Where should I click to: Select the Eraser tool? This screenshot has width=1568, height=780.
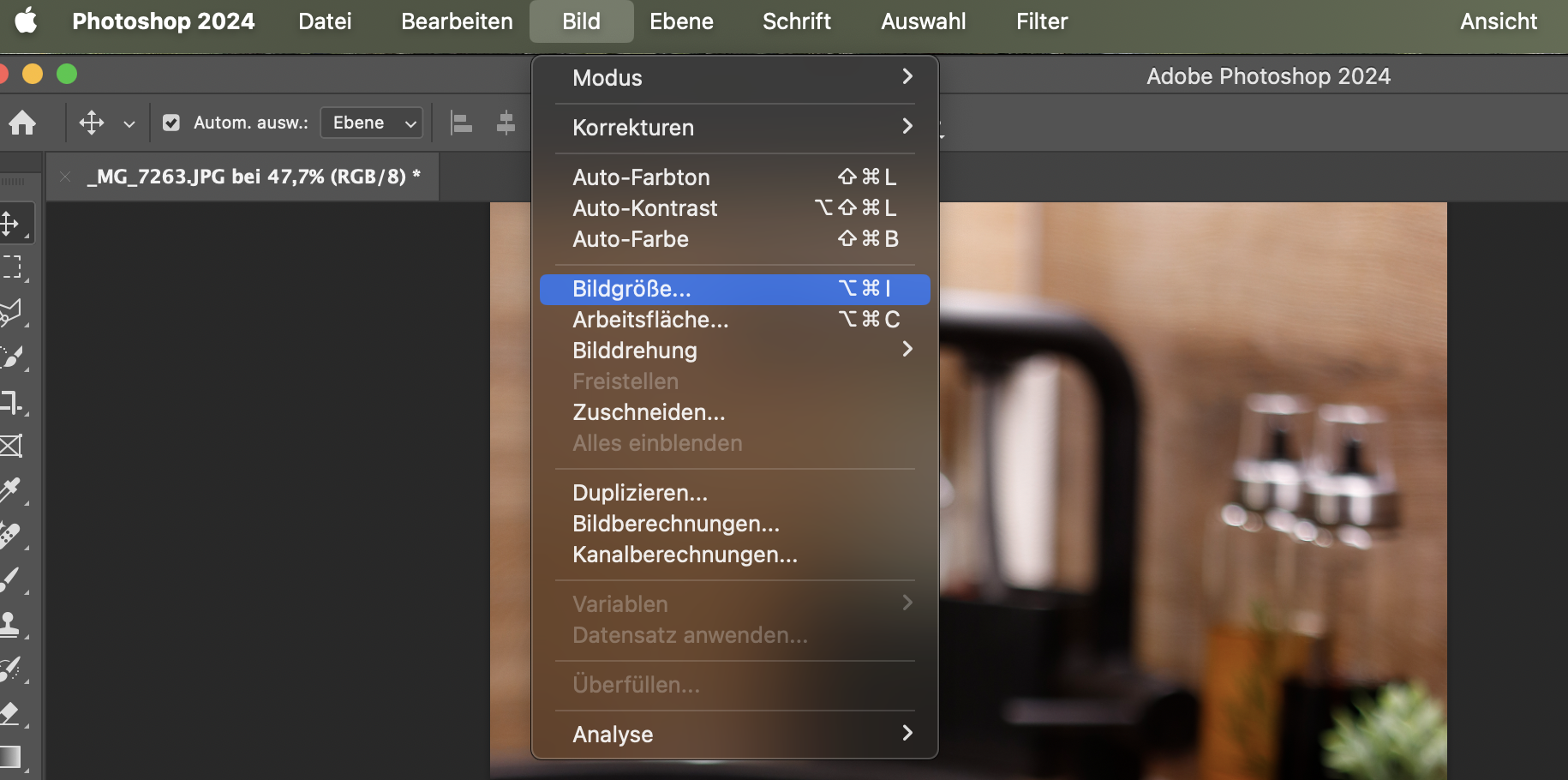pos(12,714)
